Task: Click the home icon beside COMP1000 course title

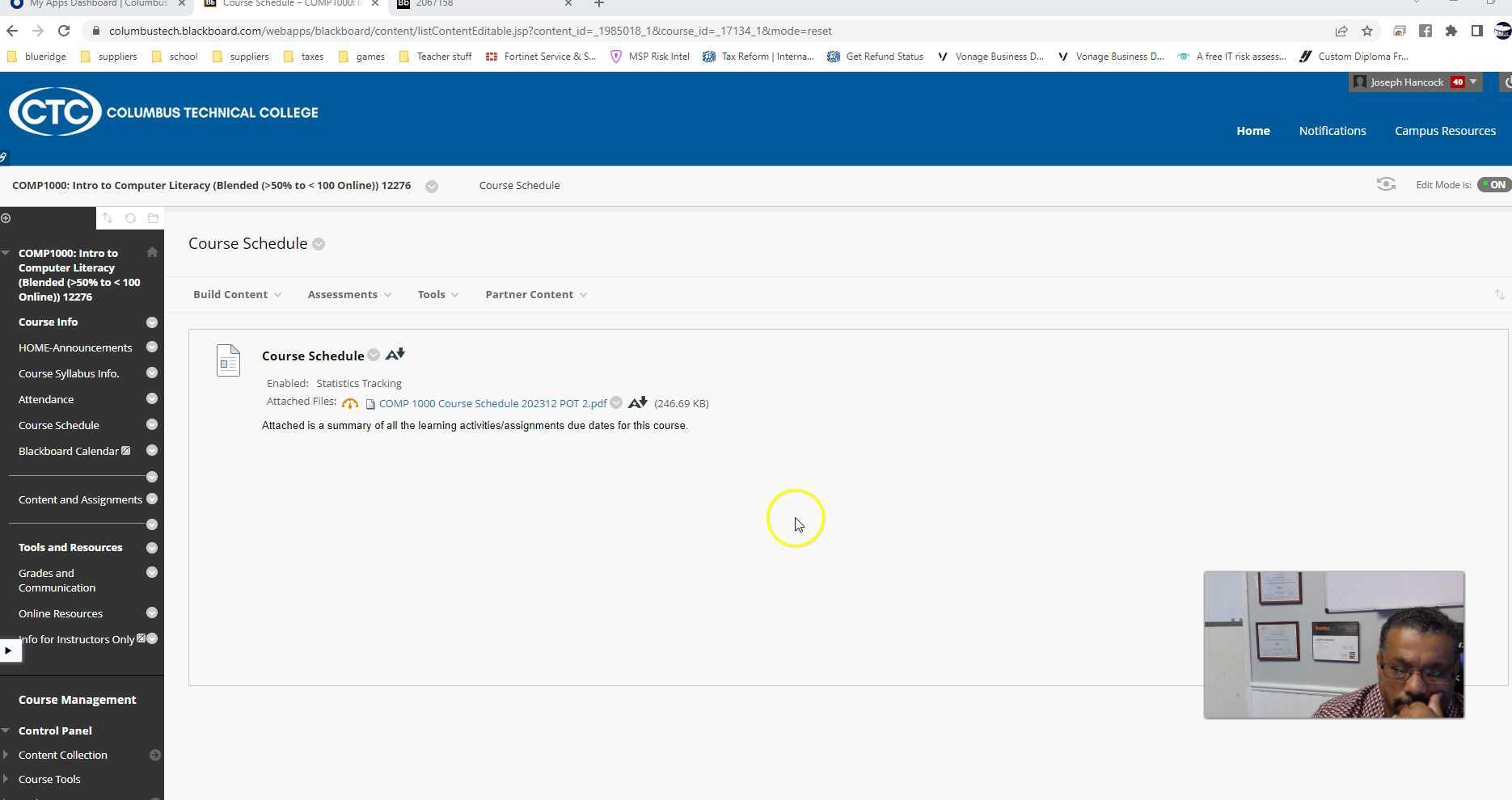Action: pos(151,252)
